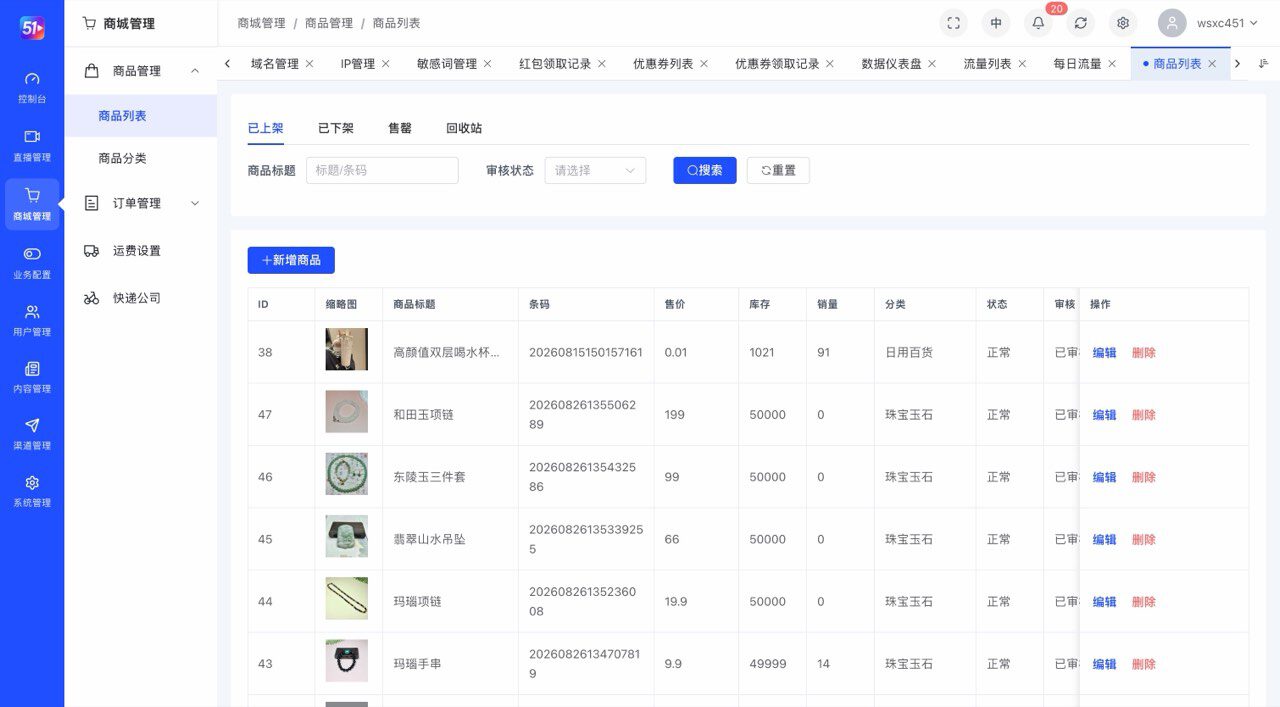Switch to the 域名管理 tab
The image size is (1280, 707).
[274, 64]
